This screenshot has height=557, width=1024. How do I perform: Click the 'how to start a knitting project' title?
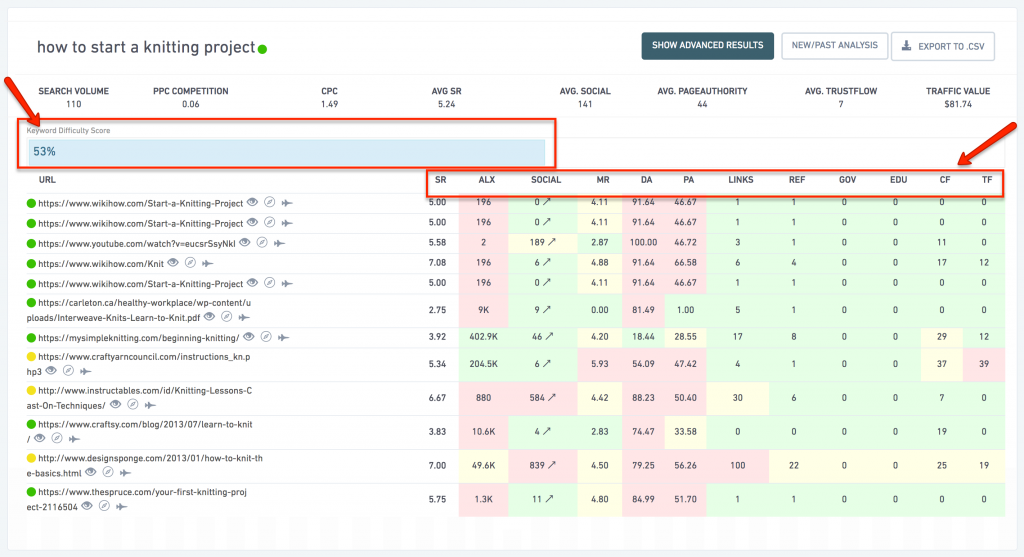click(x=146, y=48)
